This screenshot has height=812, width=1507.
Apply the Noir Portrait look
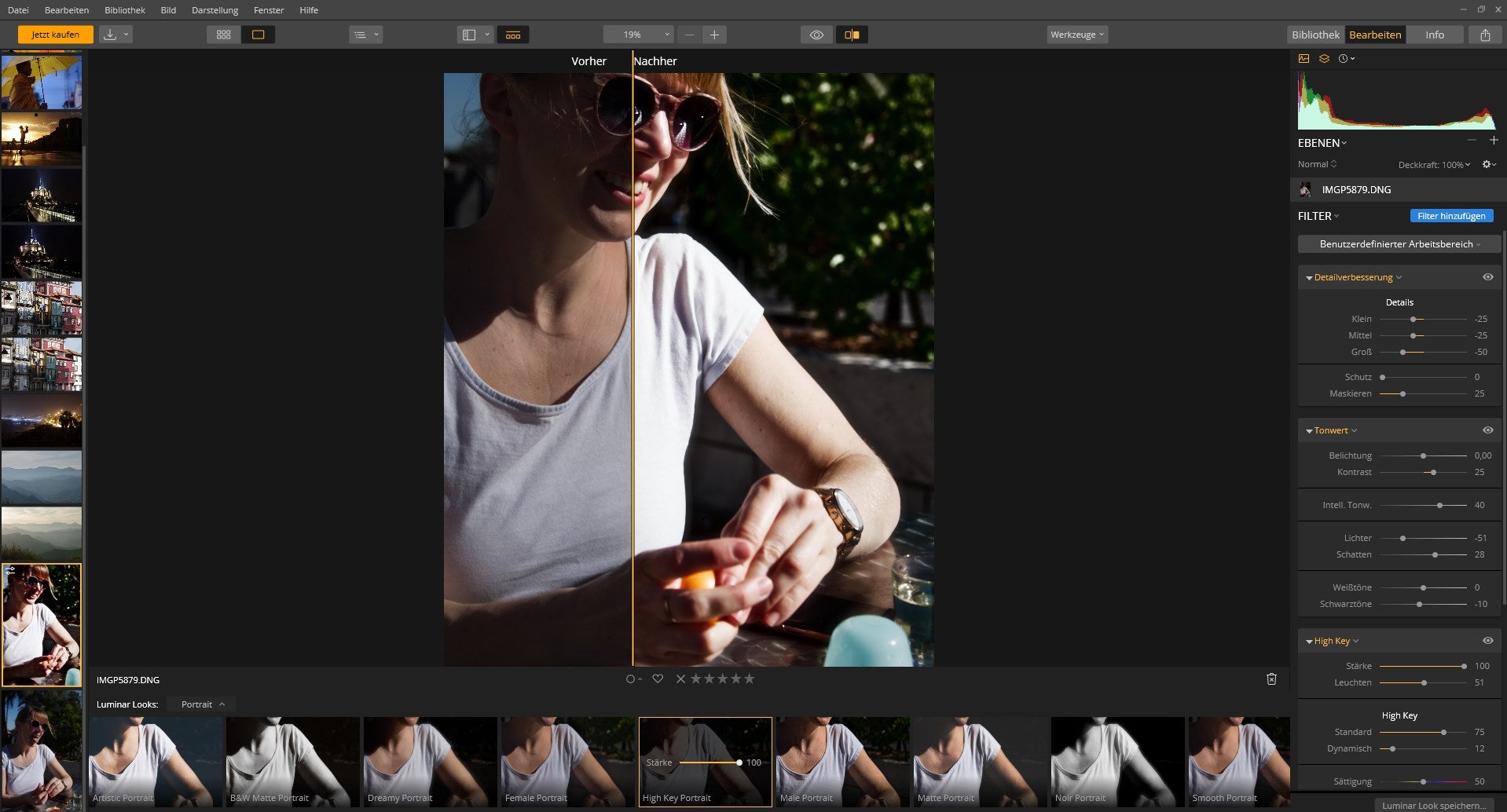pos(1117,762)
